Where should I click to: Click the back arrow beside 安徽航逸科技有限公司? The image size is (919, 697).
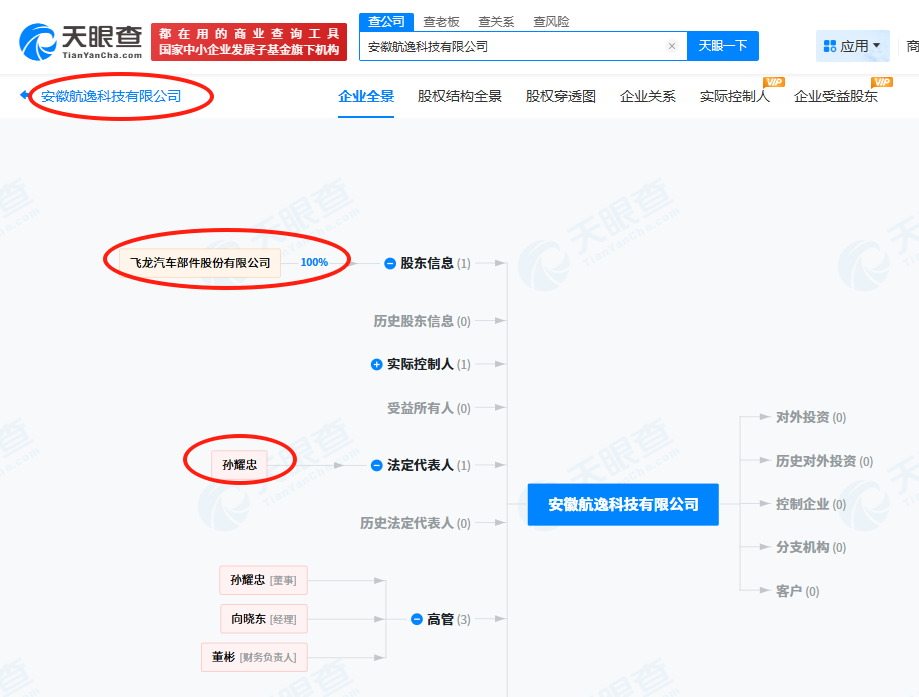tap(24, 94)
